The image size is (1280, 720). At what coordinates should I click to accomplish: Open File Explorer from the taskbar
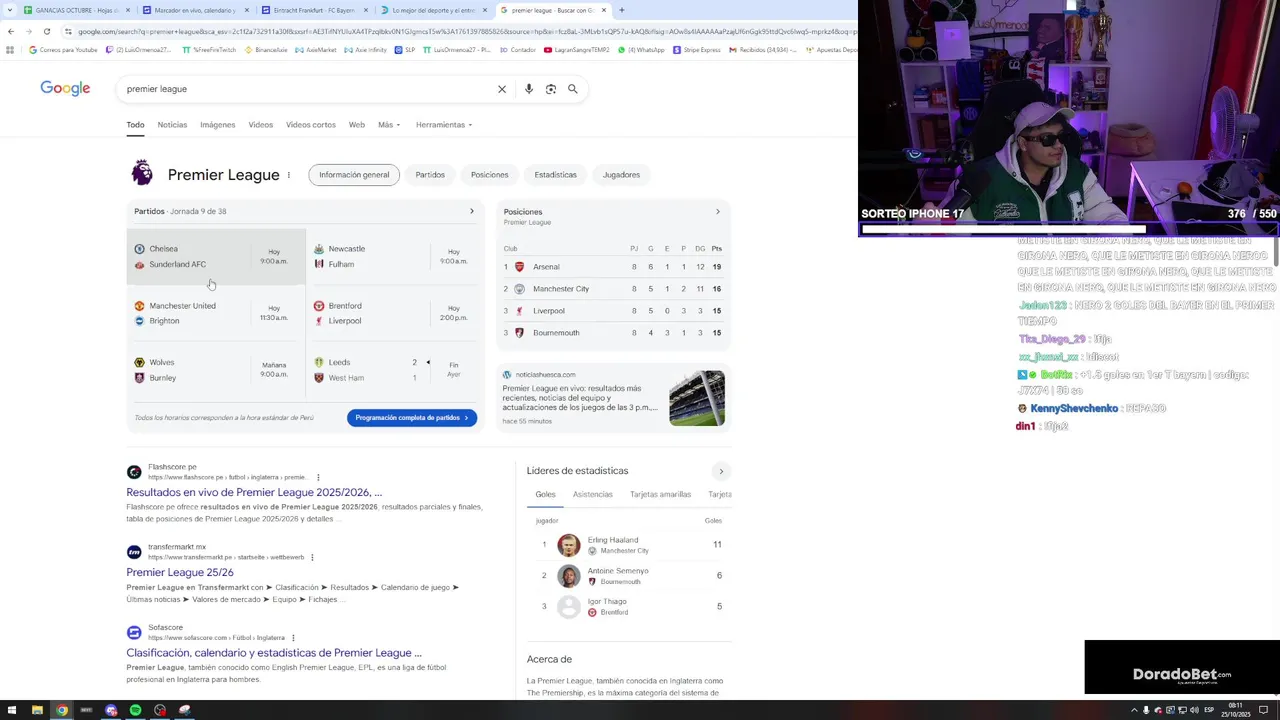click(x=37, y=710)
